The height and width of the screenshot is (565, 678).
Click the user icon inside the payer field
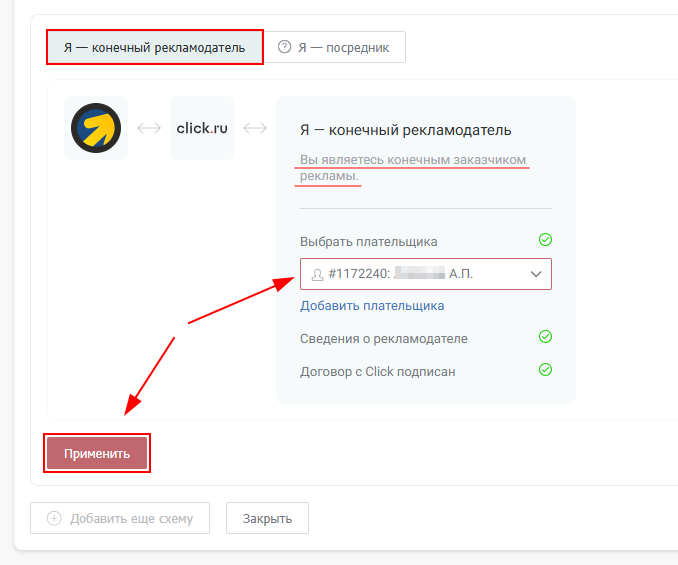coord(317,274)
